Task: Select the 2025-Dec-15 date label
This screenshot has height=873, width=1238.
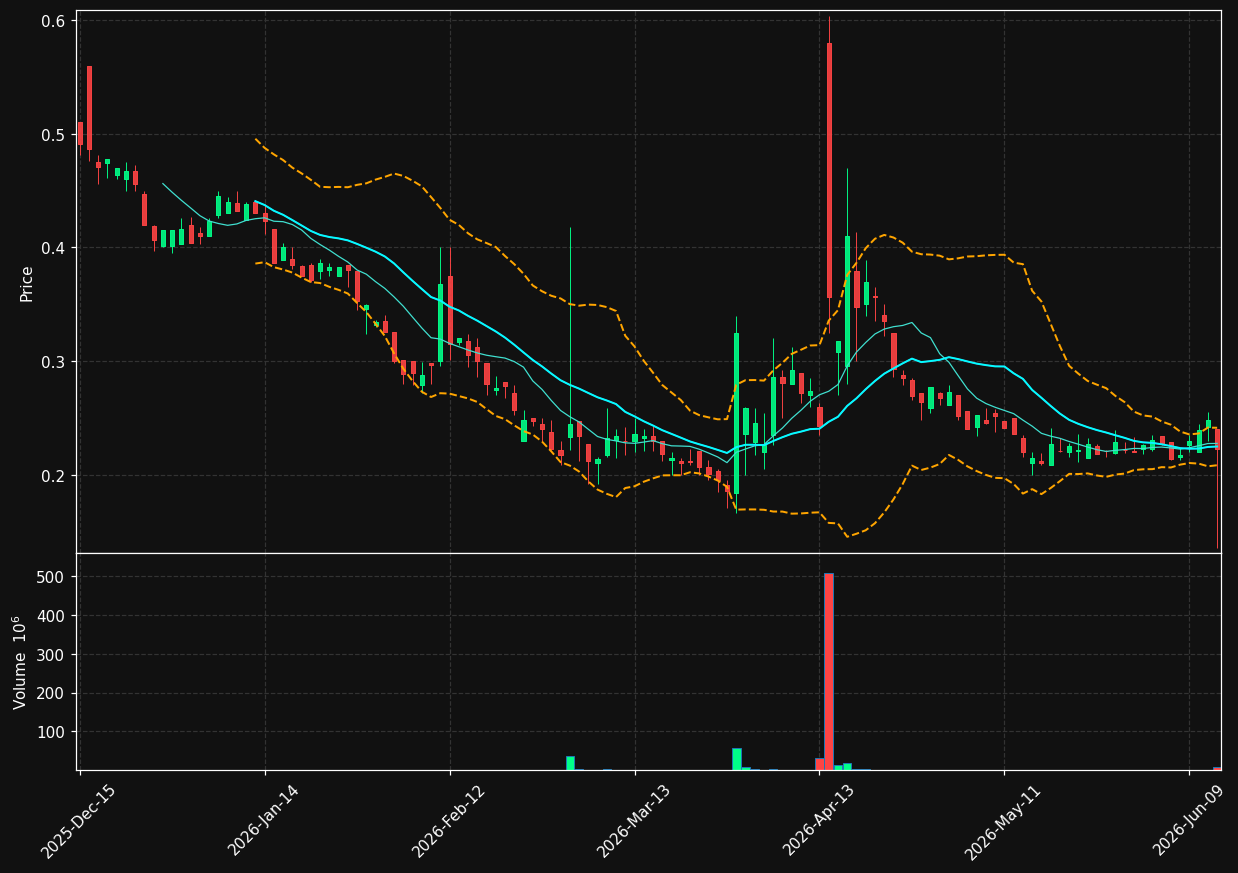Action: (79, 821)
